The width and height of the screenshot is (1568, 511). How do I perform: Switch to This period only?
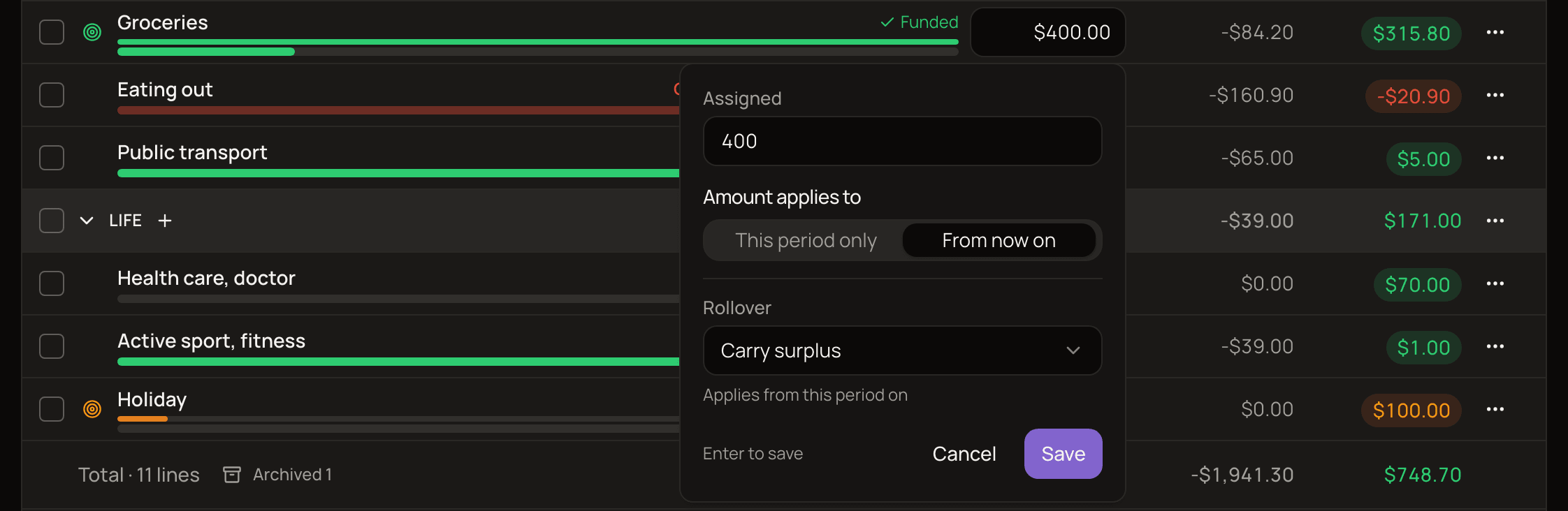(805, 240)
